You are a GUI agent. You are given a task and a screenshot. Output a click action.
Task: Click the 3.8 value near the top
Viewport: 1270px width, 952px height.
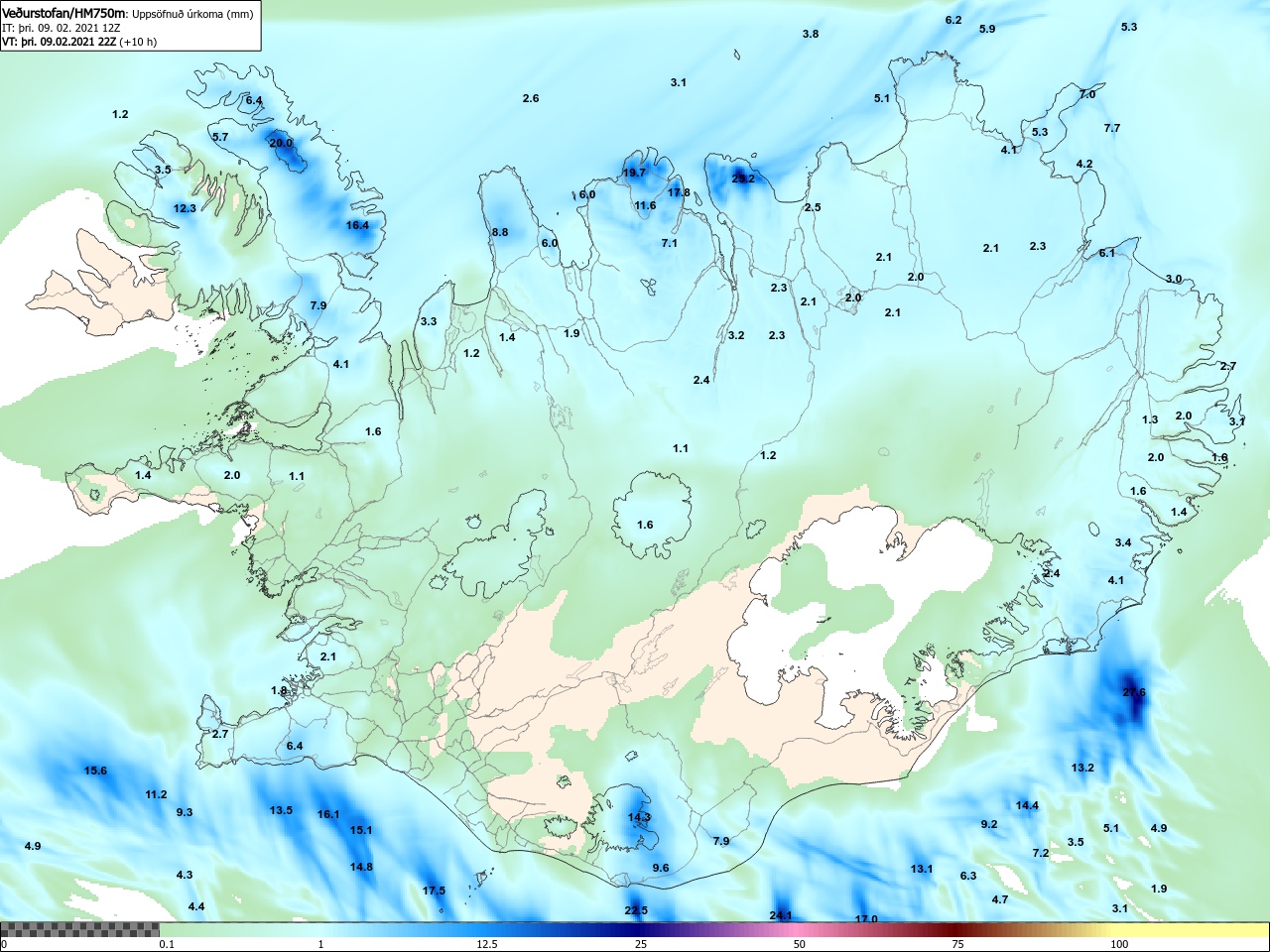pyautogui.click(x=811, y=34)
